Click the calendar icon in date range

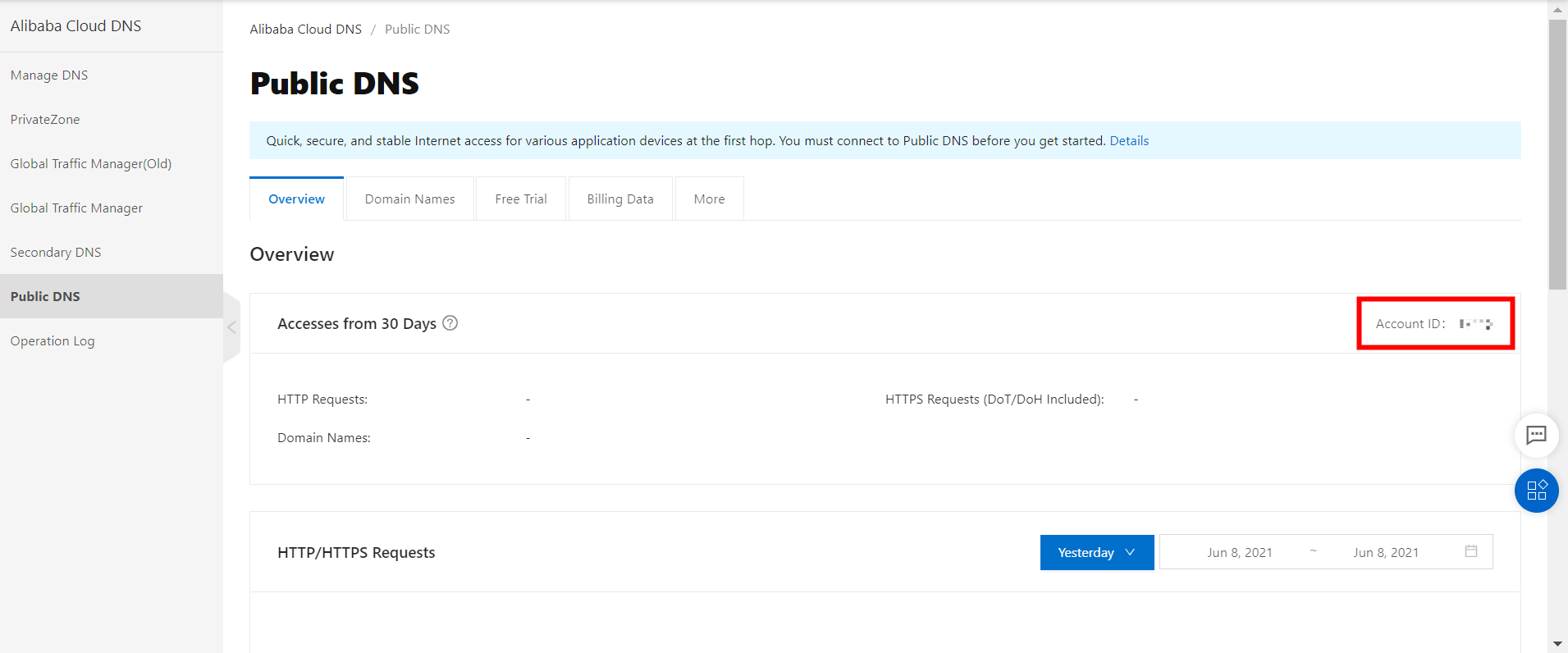click(1471, 551)
